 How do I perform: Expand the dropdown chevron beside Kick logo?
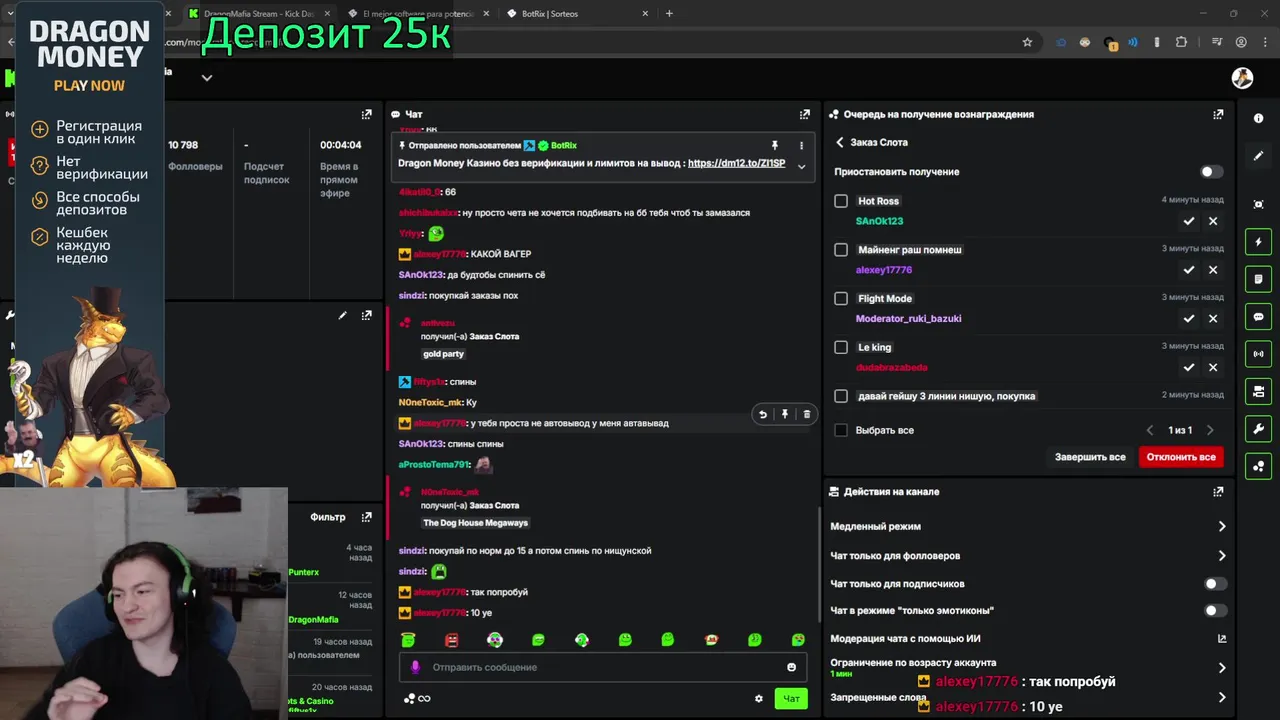[207, 78]
